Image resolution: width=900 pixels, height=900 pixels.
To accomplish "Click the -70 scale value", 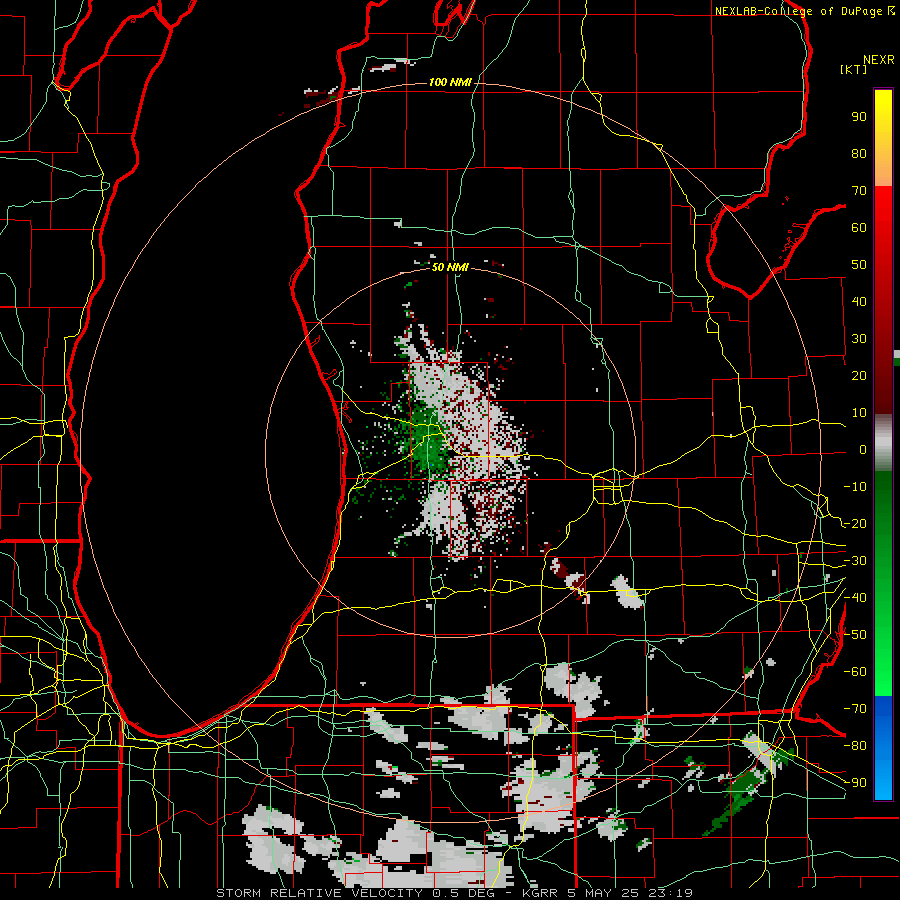I will [855, 709].
